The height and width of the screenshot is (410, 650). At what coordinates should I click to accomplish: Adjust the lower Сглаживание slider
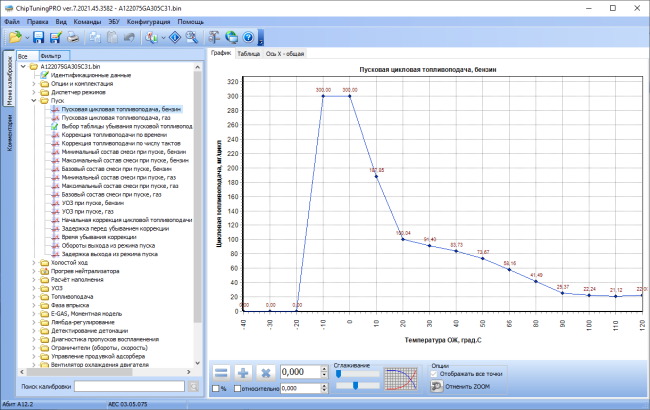[x=355, y=386]
